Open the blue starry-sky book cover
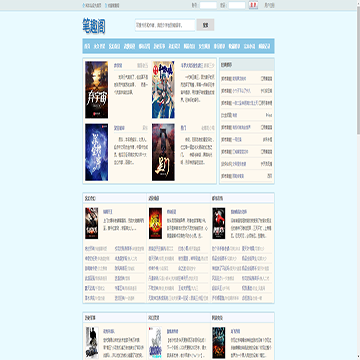 pyautogui.click(x=96, y=152)
